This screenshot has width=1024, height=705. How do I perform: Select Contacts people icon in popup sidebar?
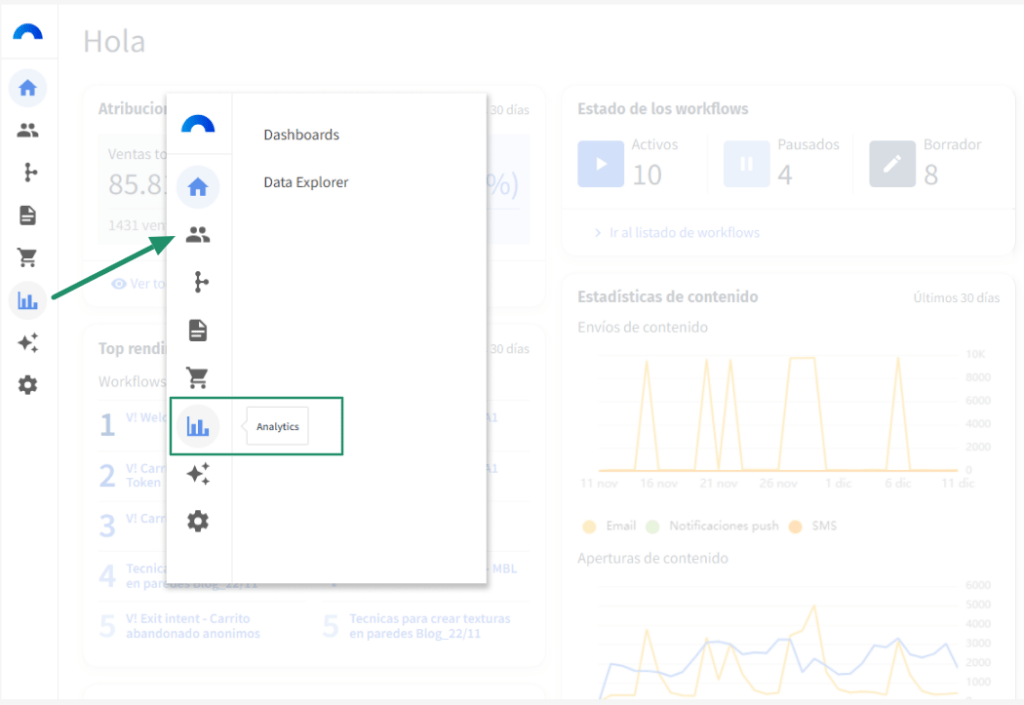click(198, 234)
